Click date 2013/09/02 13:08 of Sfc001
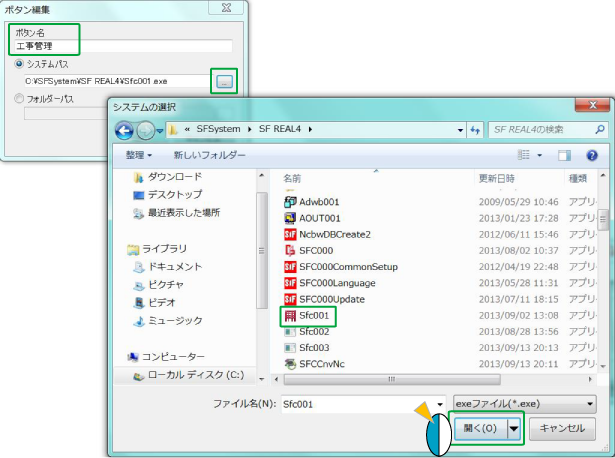Viewport: 615px width, 458px height. click(518, 316)
